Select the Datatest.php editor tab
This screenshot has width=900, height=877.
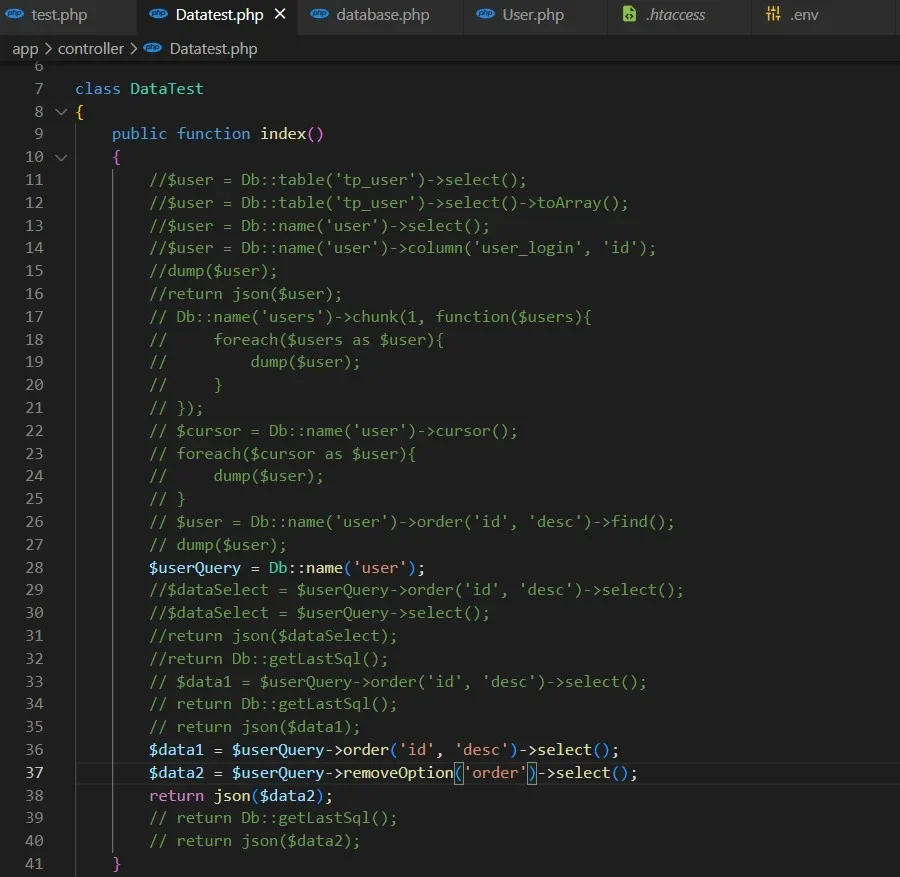coord(219,15)
